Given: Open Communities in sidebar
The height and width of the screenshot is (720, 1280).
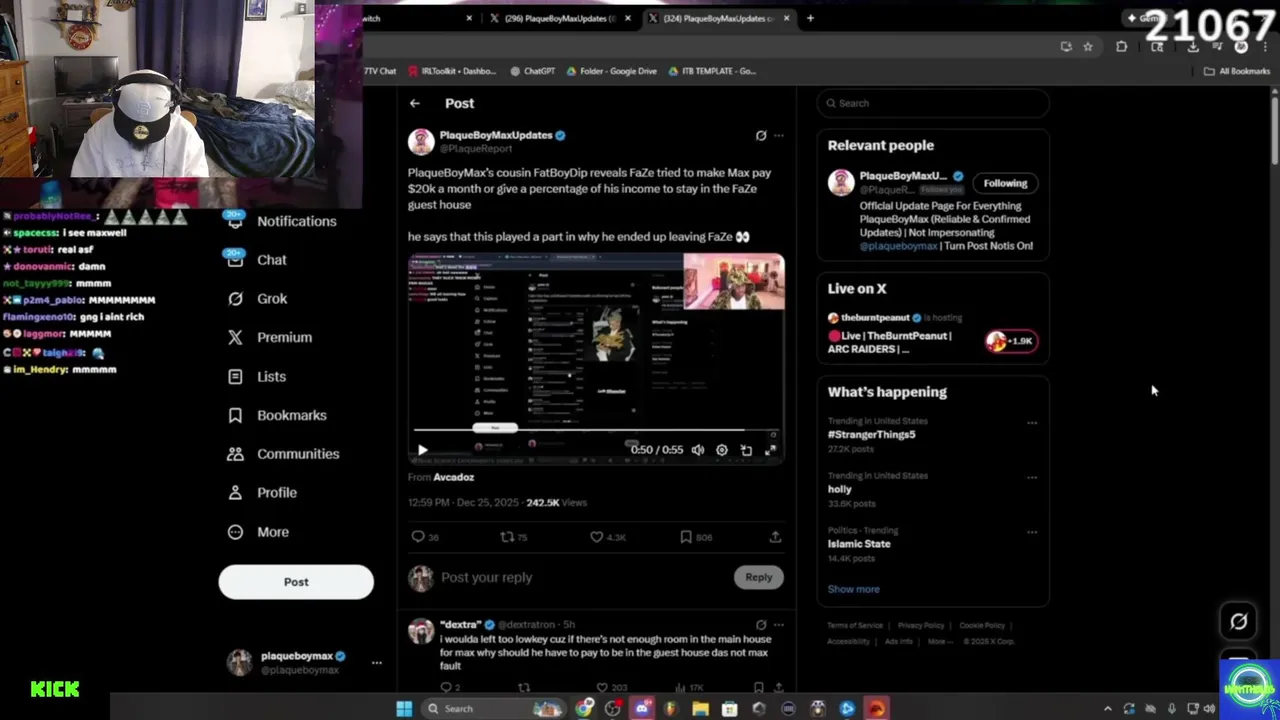Looking at the screenshot, I should tap(284, 454).
